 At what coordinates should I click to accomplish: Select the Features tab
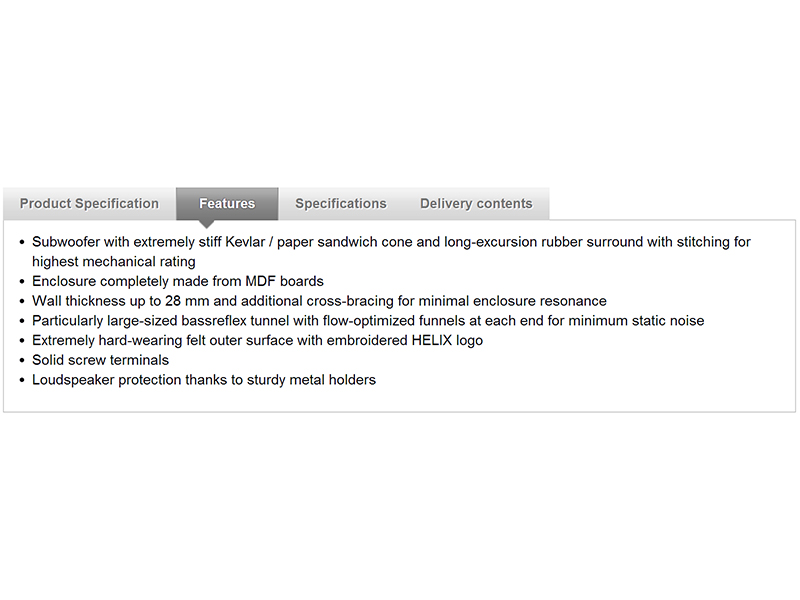point(227,204)
